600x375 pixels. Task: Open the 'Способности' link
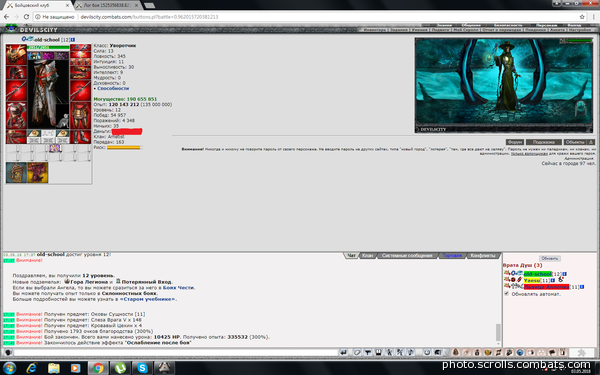click(113, 88)
